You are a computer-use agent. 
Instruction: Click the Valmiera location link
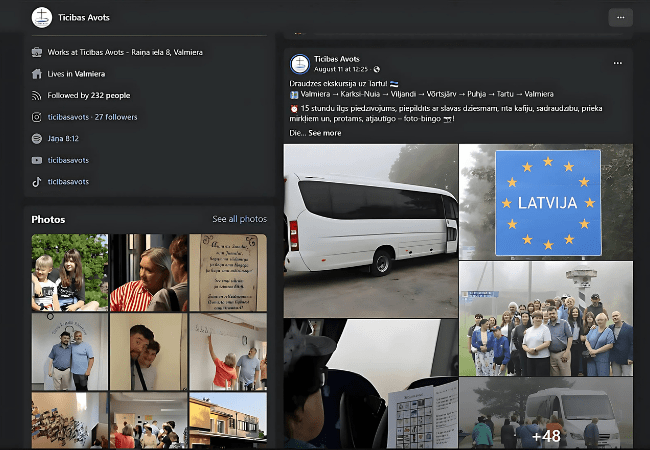click(x=89, y=74)
